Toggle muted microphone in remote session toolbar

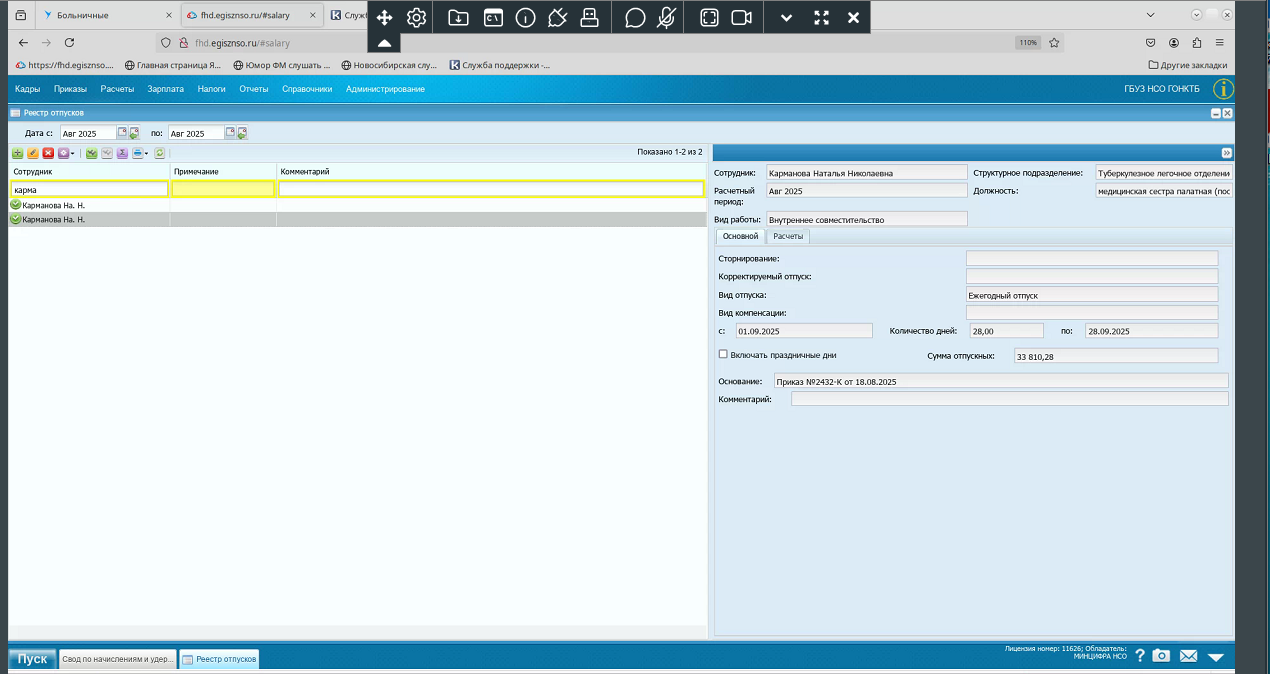[667, 18]
